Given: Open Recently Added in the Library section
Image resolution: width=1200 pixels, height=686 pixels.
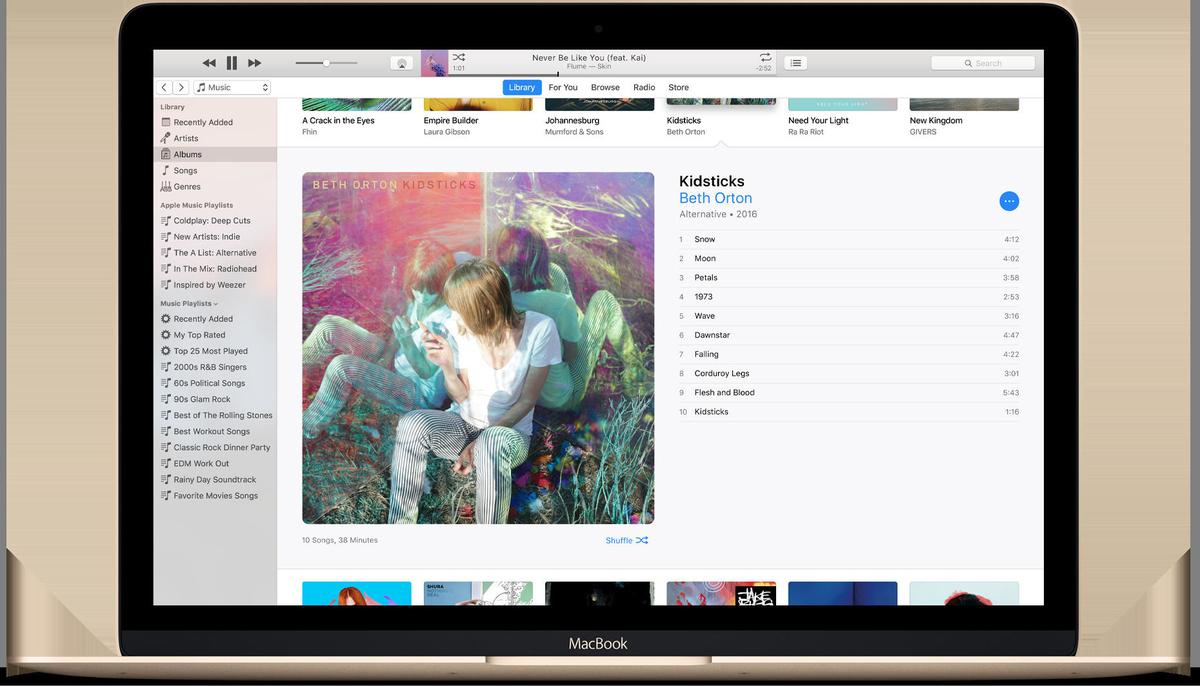Looking at the screenshot, I should click(215, 122).
